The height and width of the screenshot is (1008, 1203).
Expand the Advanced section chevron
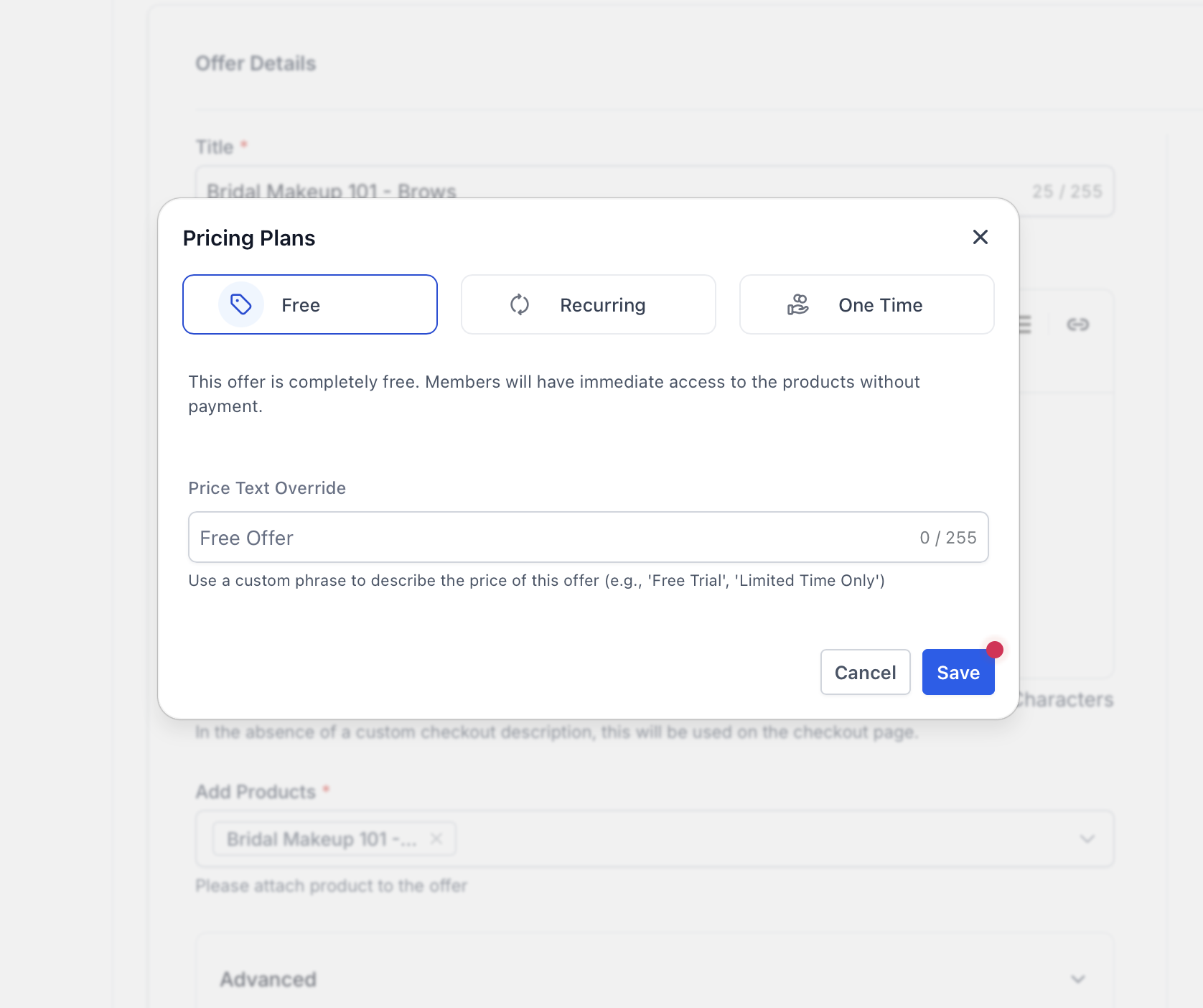[x=1078, y=979]
